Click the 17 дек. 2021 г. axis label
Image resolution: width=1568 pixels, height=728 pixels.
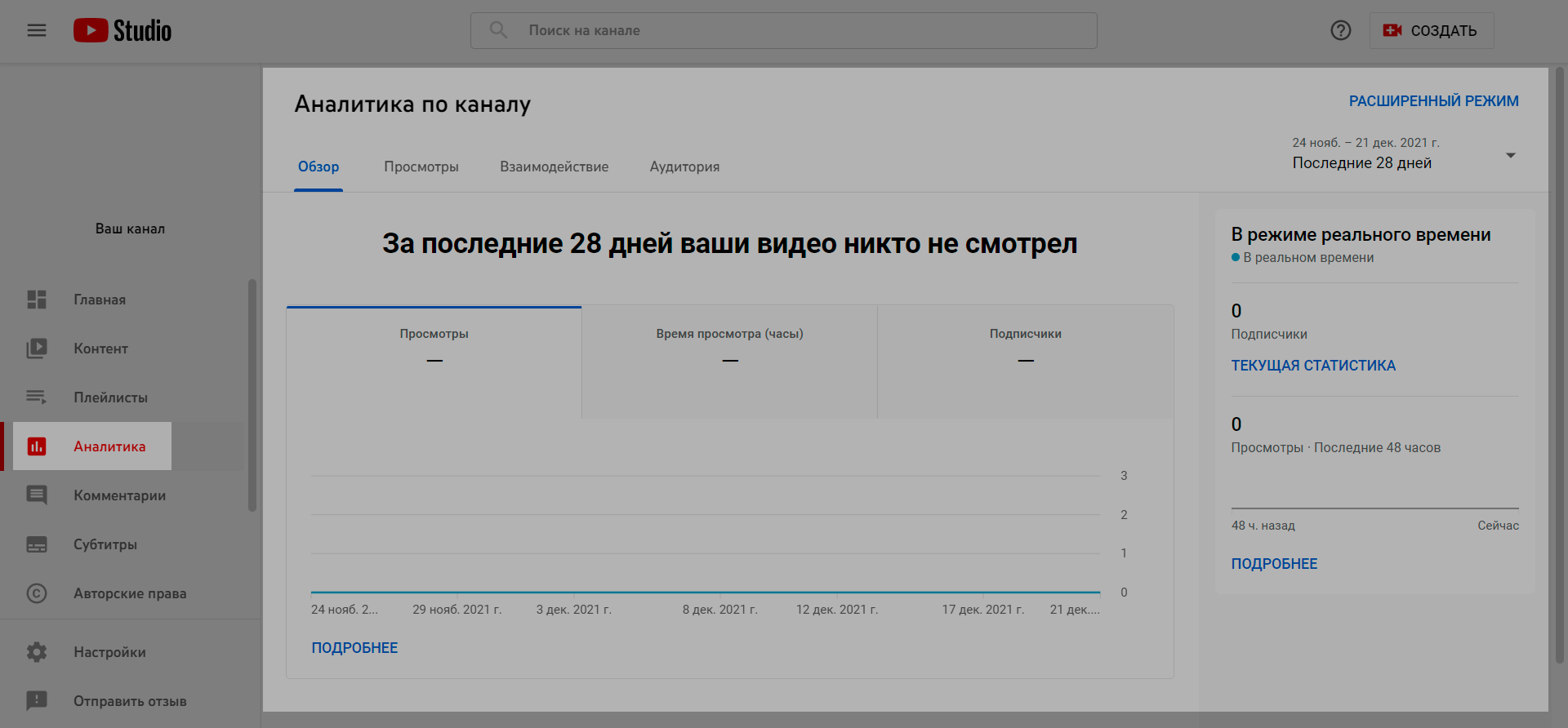click(x=983, y=610)
